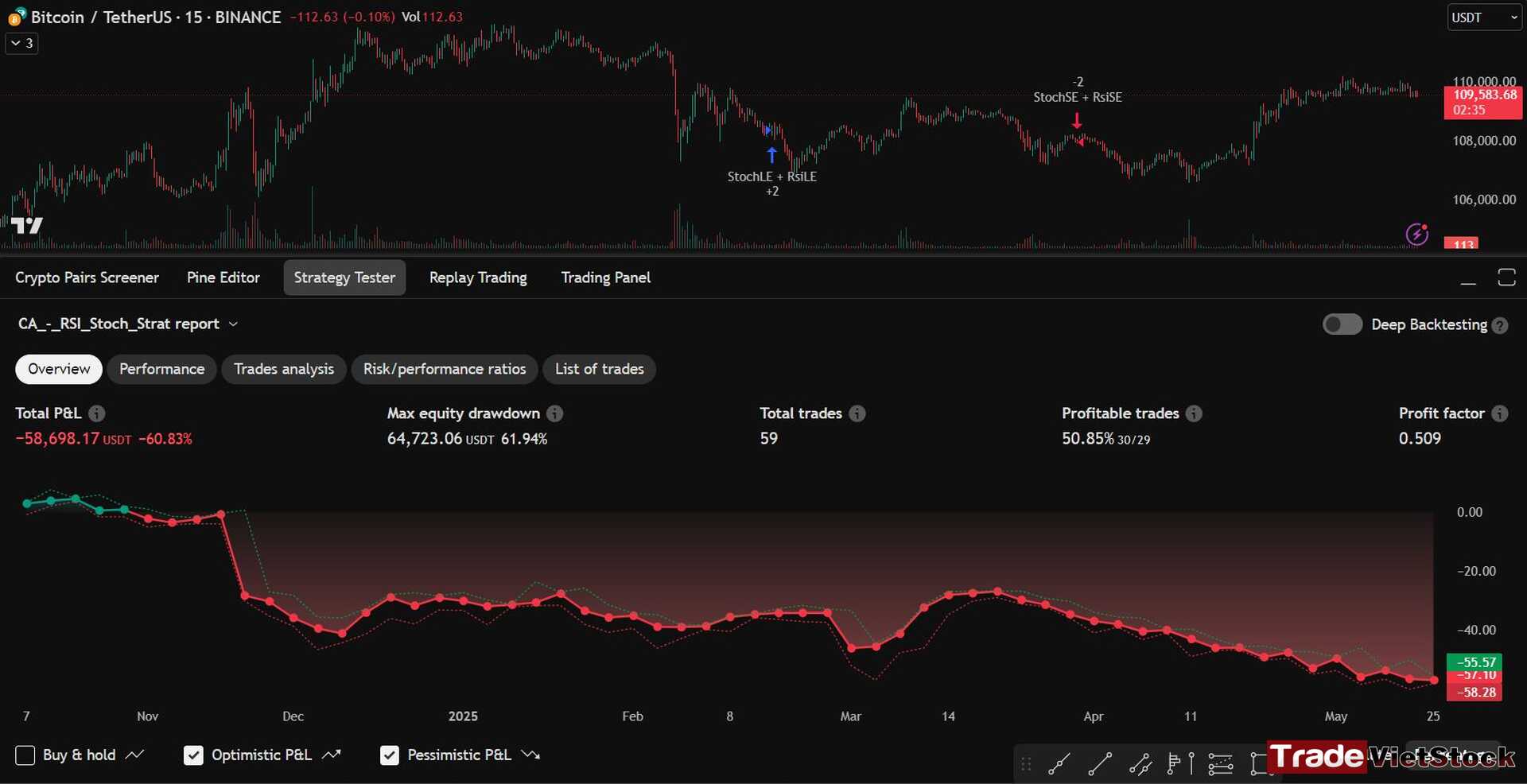The width and height of the screenshot is (1527, 784).
Task: Click the 110,000.00 price scale label
Action: (1484, 81)
